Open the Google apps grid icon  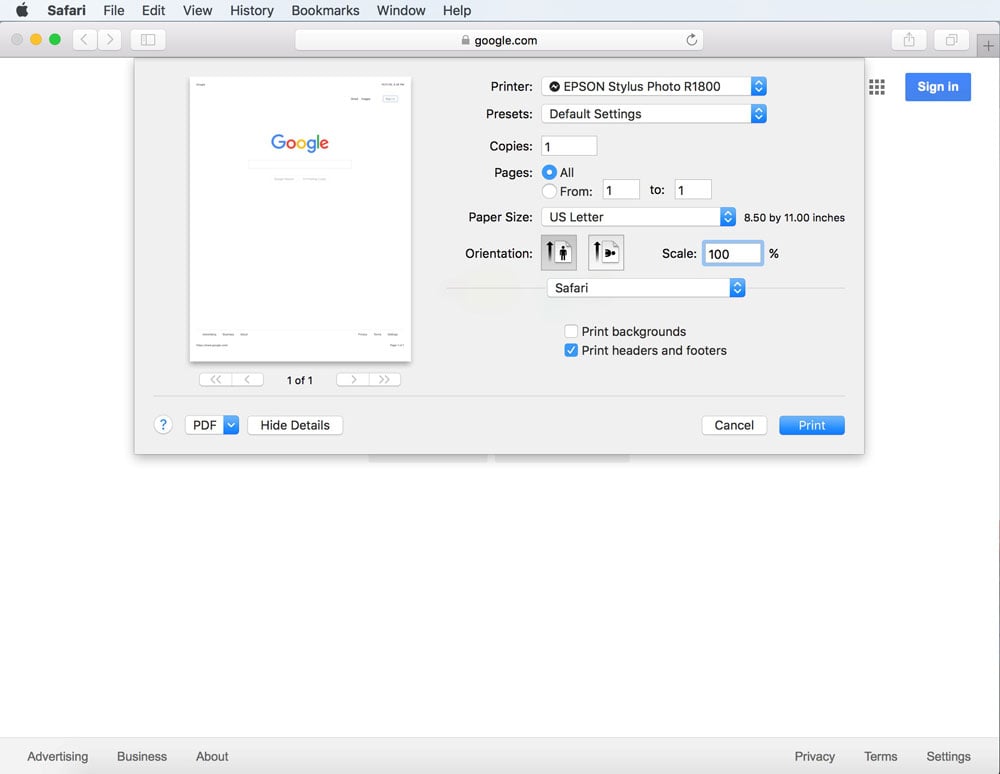[x=877, y=87]
